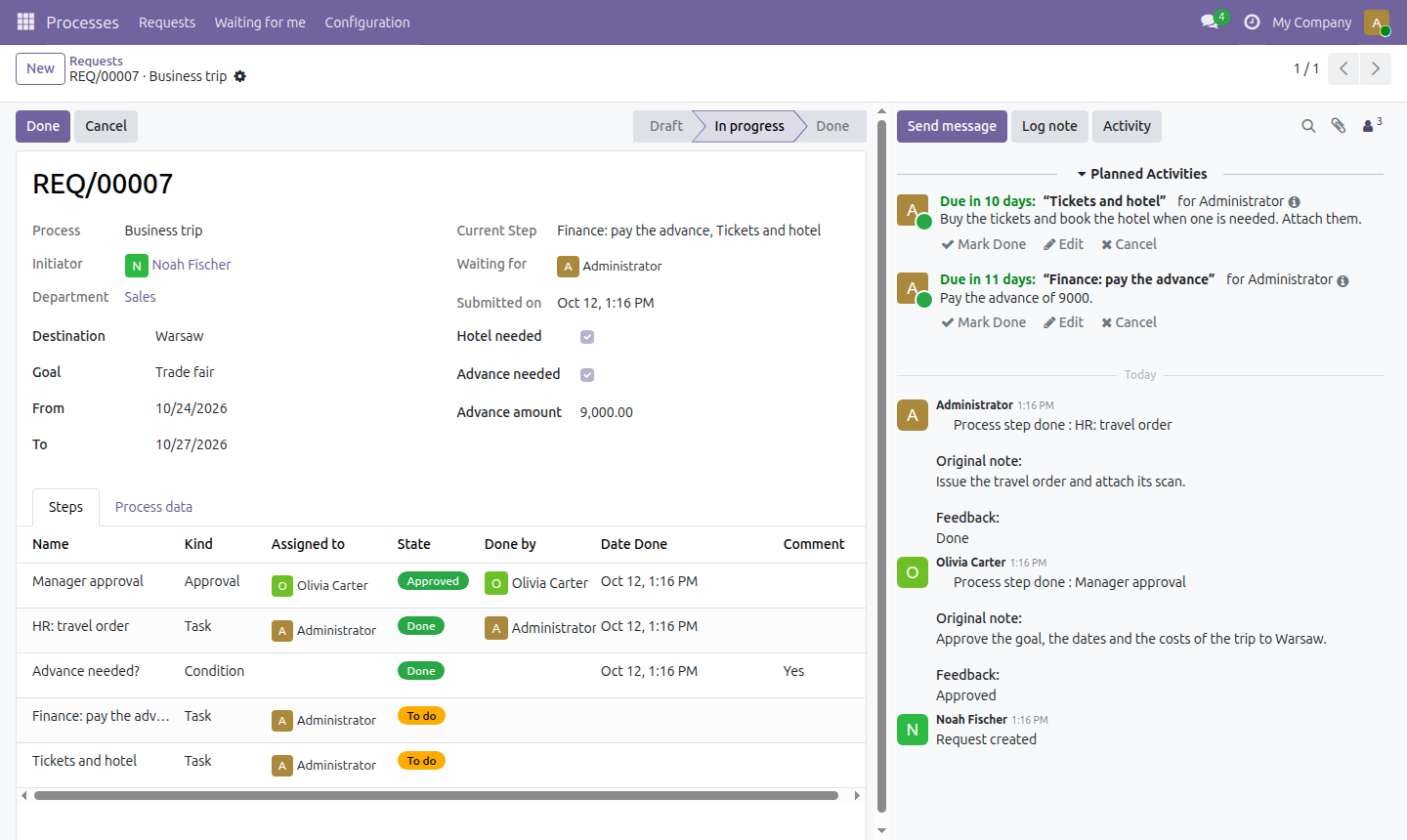The height and width of the screenshot is (840, 1407).
Task: Open the conversations icon with badge 4
Action: pos(1212,21)
